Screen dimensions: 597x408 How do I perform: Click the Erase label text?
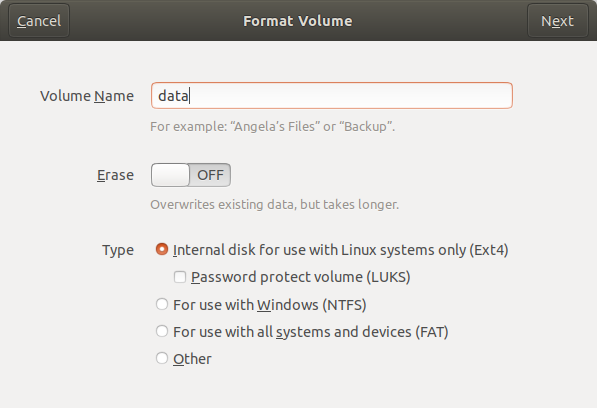(x=115, y=175)
